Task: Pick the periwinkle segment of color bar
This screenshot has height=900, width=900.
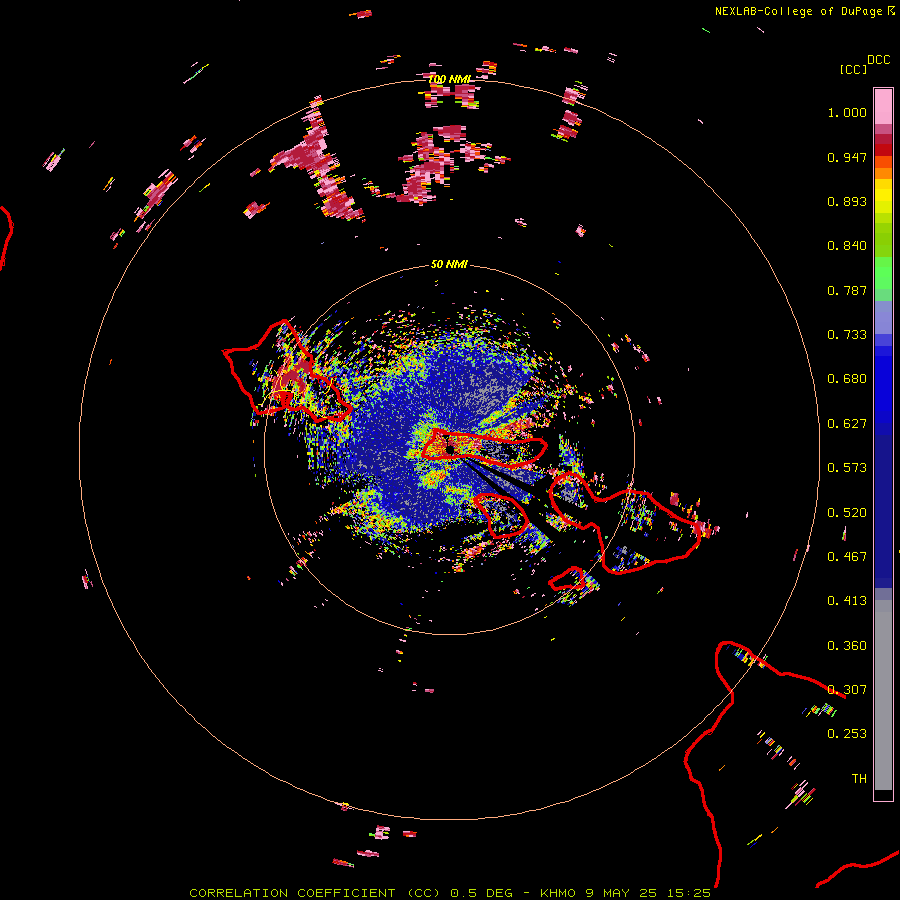Action: 883,319
